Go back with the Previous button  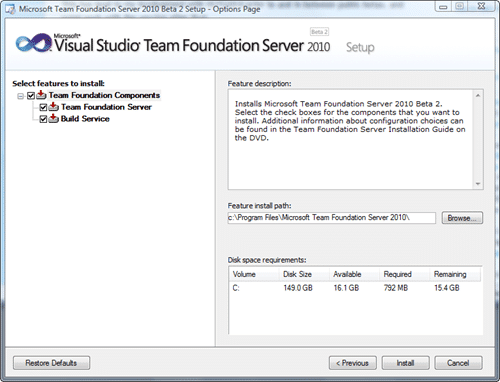click(x=353, y=363)
